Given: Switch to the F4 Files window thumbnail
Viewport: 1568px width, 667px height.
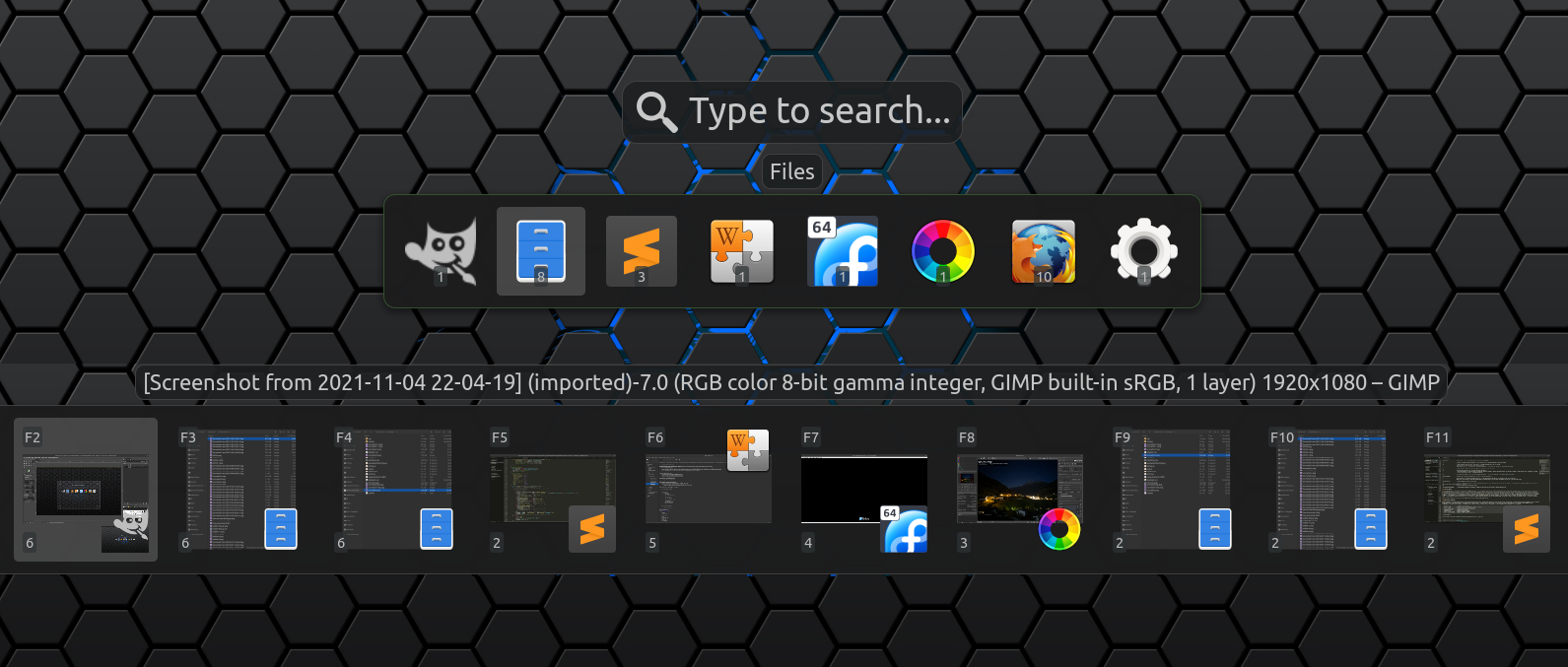Looking at the screenshot, I should point(393,490).
